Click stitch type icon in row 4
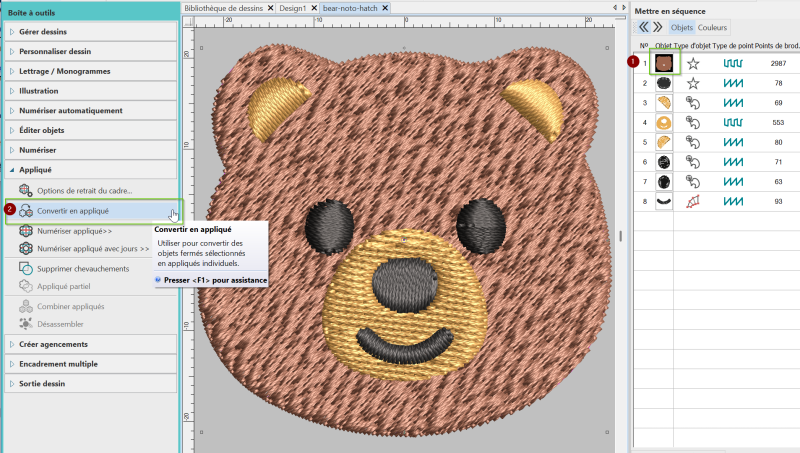800x453 pixels. pos(733,122)
